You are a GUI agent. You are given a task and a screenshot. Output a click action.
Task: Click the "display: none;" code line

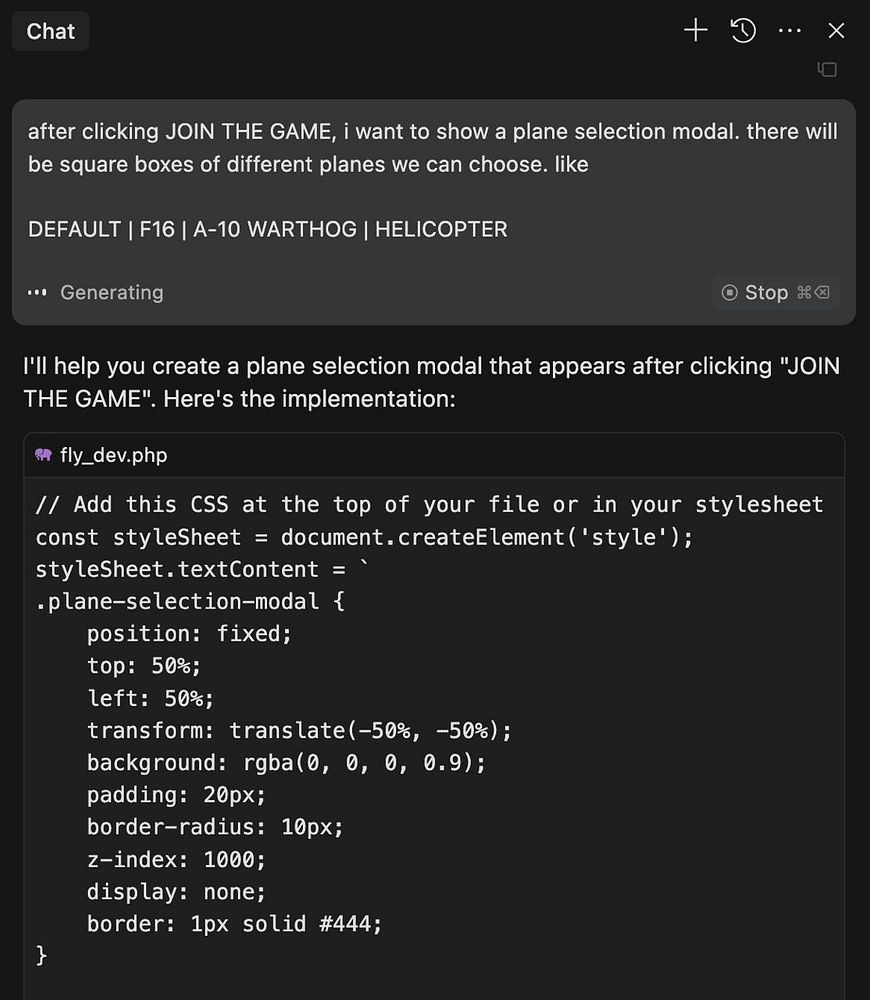tap(177, 891)
